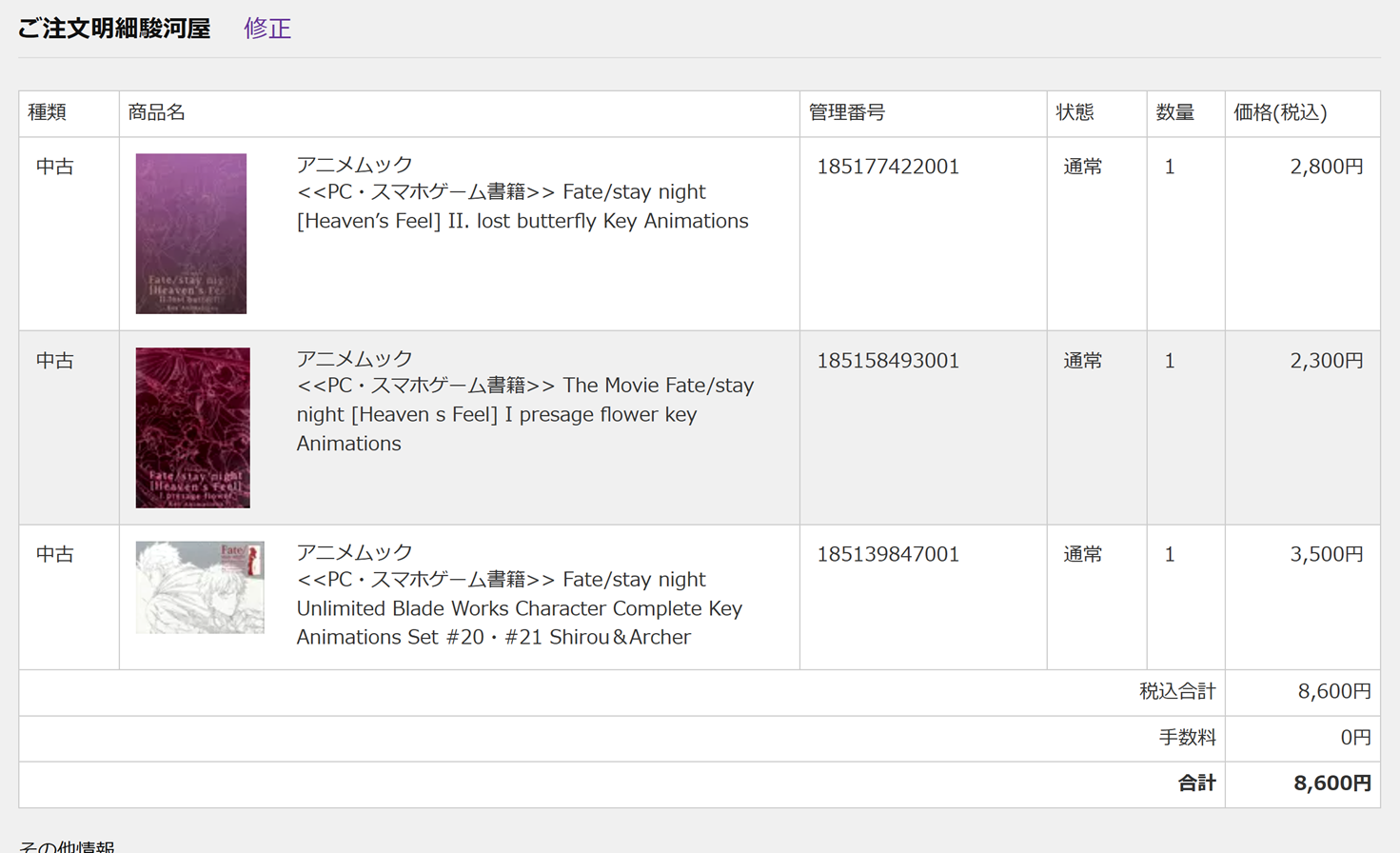Click the ご注文明細駿河屋 heading
This screenshot has height=853, width=1400.
(x=114, y=29)
